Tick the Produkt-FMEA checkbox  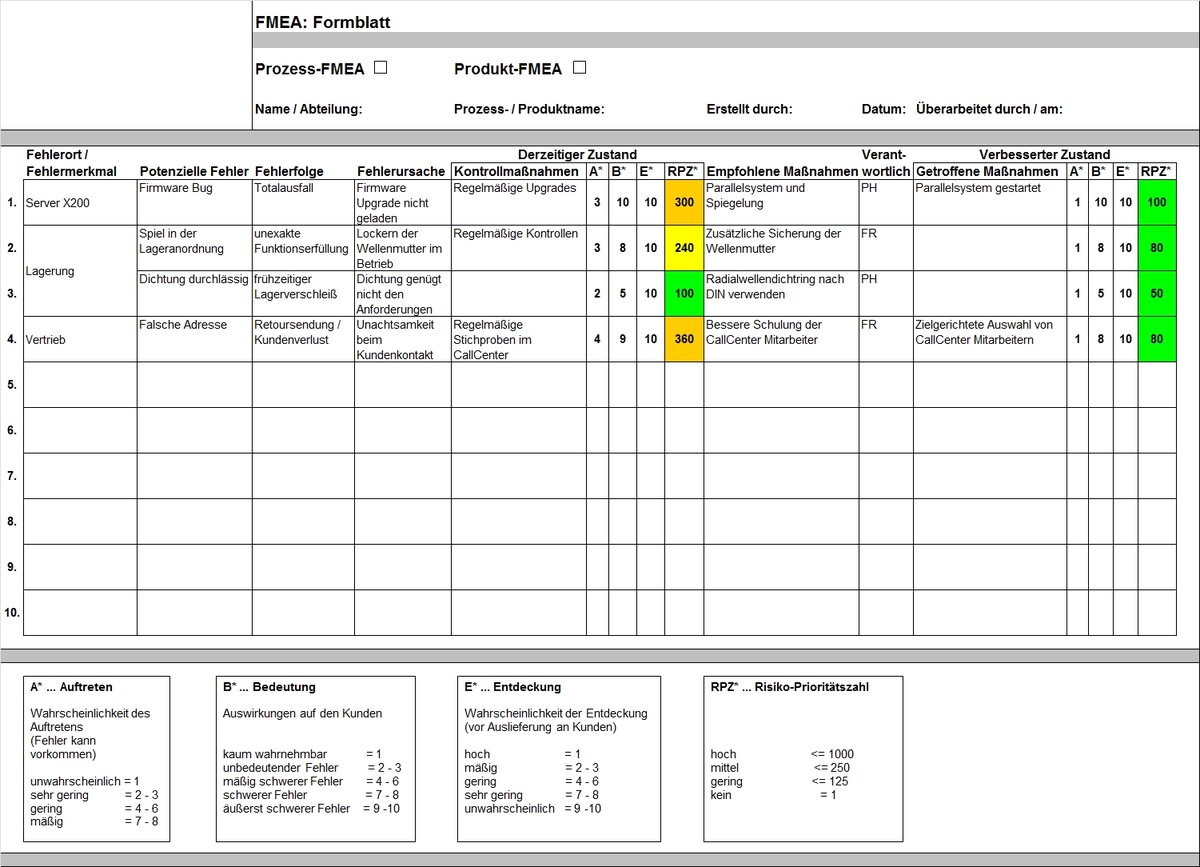[x=579, y=68]
